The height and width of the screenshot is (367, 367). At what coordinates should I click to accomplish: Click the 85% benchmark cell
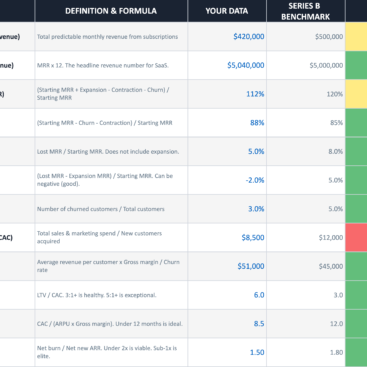[306, 123]
